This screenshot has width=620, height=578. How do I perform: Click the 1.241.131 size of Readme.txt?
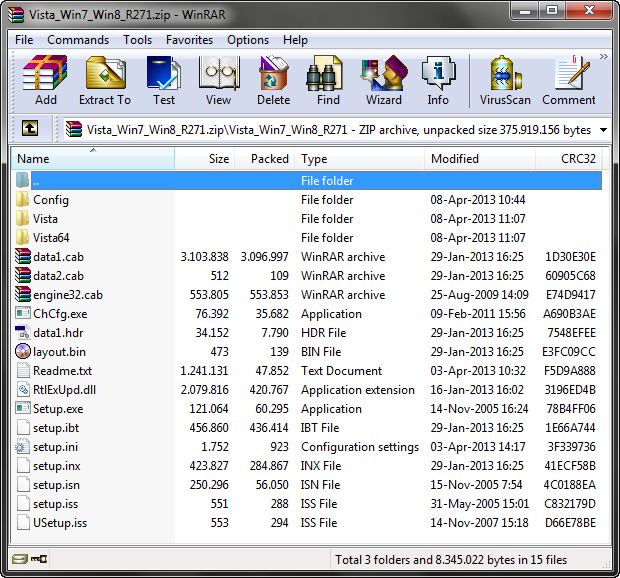point(204,370)
